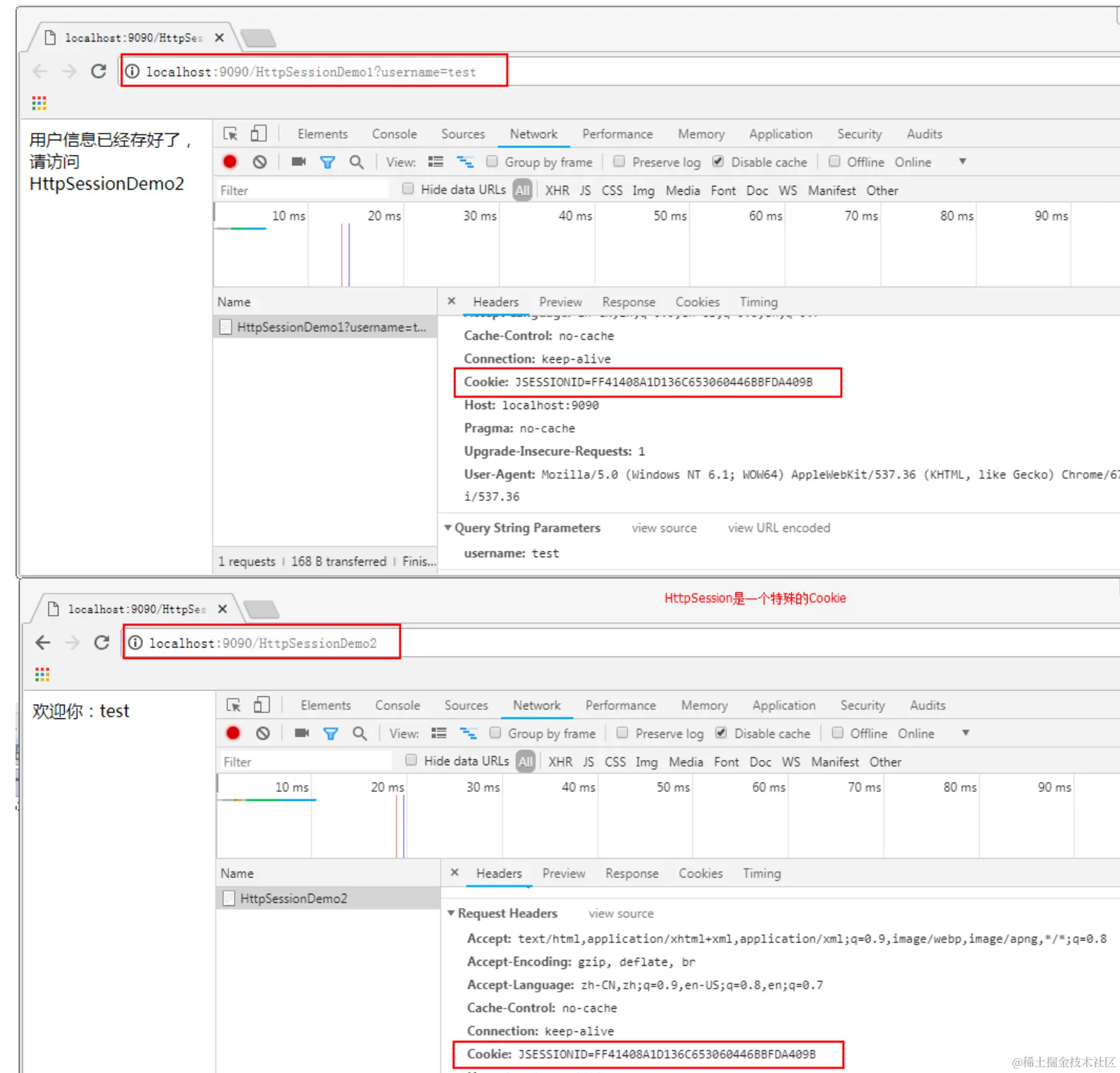The width and height of the screenshot is (1120, 1073).
Task: Show overview waterfall icon in top DevTools
Action: tap(465, 161)
